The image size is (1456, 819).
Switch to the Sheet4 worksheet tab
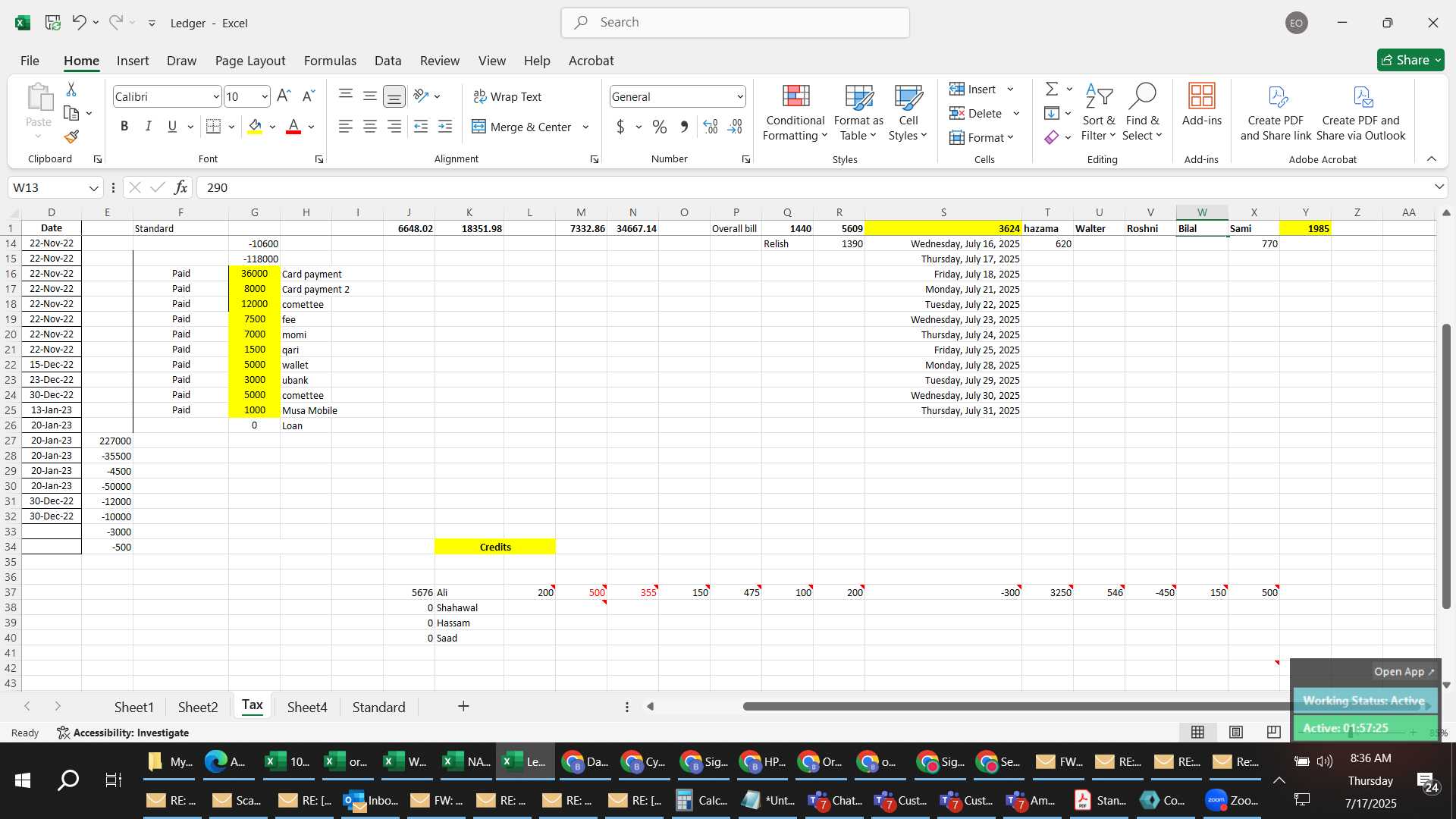point(307,707)
